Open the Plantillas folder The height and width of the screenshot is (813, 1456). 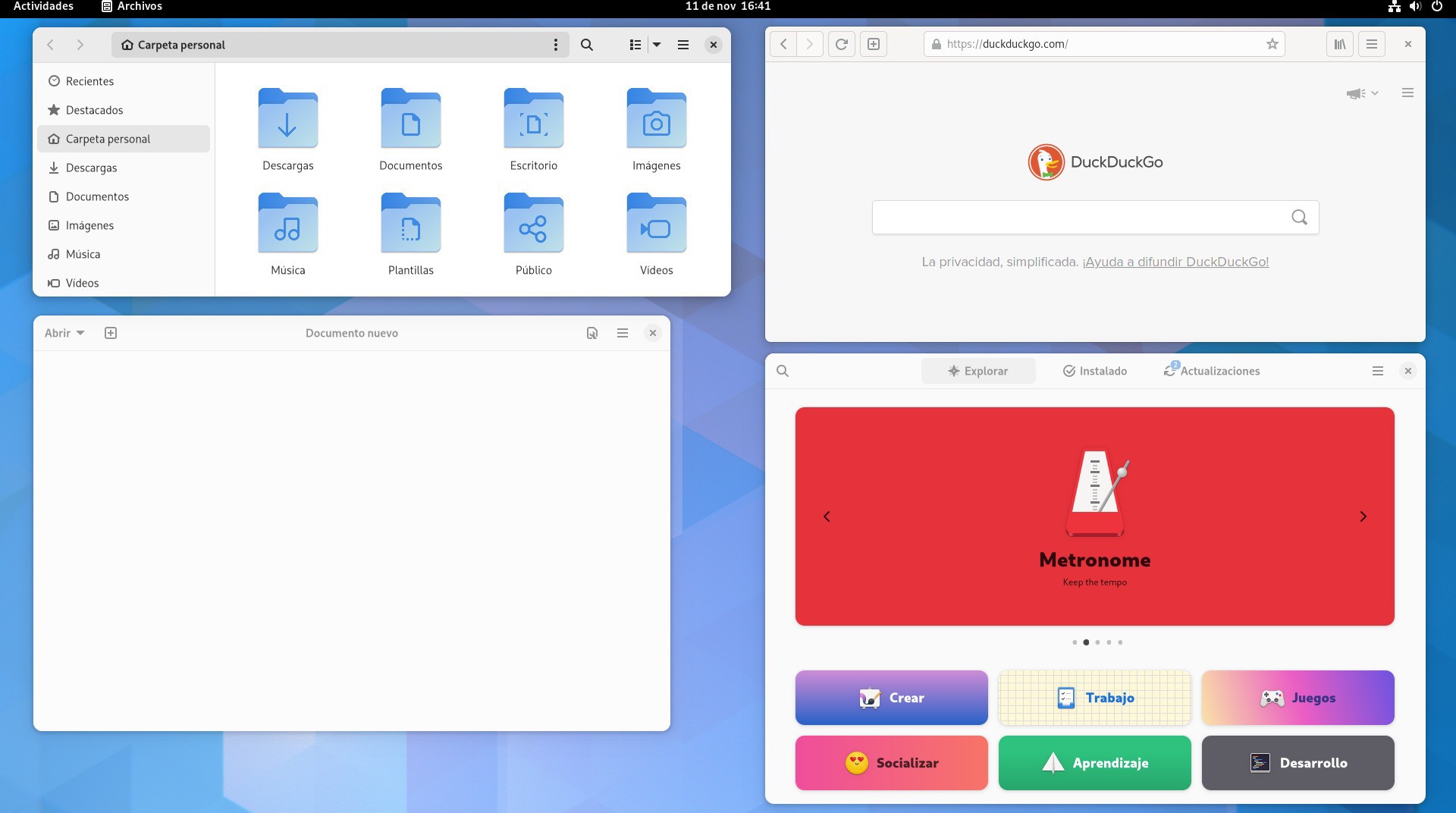(x=410, y=233)
